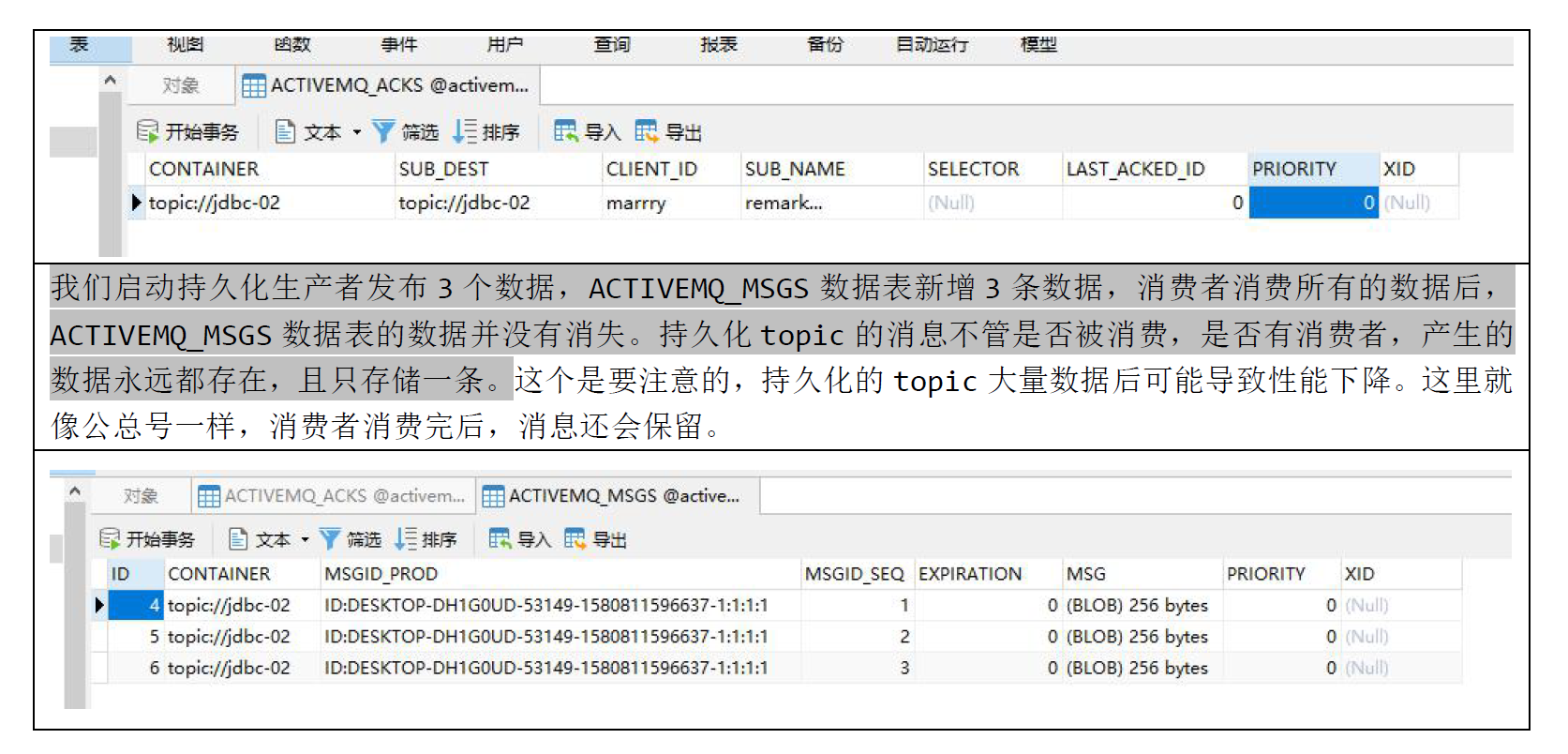
Task: Click the CLIENT_ID column header
Action: click(672, 169)
